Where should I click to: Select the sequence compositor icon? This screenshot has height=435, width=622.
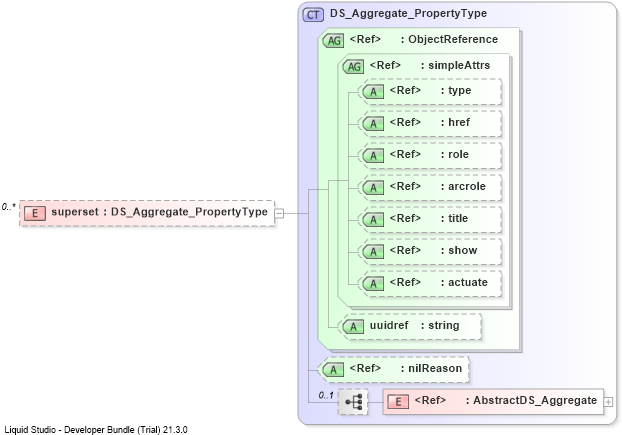click(353, 402)
